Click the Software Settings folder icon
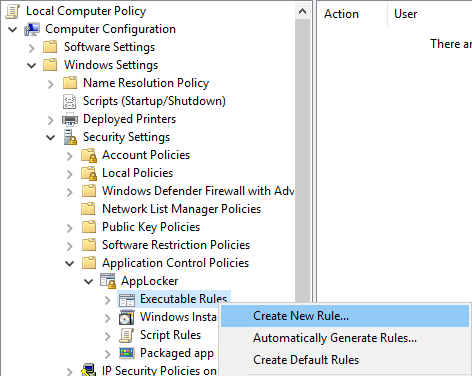Viewport: 472px width, 376px height. pyautogui.click(x=50, y=47)
